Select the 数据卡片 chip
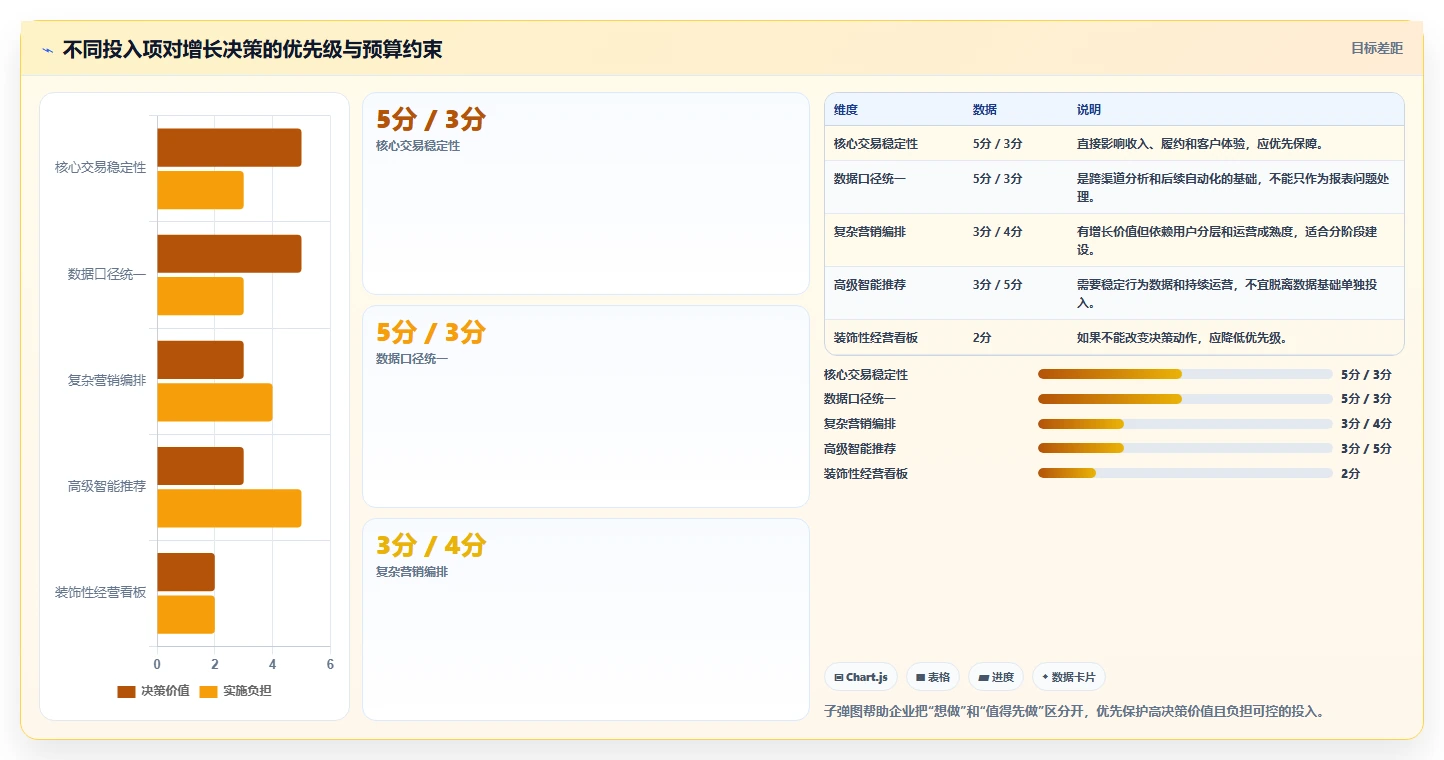The width and height of the screenshot is (1444, 760). [1069, 677]
